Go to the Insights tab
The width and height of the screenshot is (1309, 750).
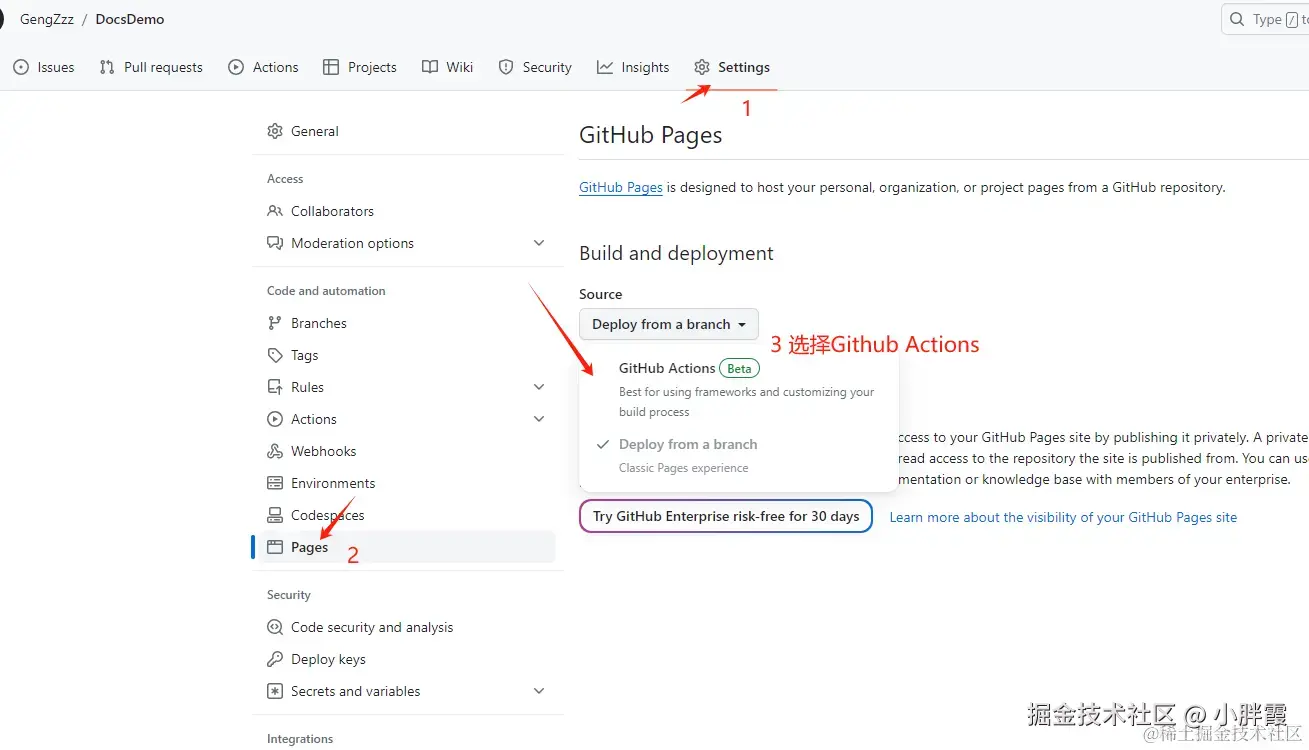tap(633, 67)
